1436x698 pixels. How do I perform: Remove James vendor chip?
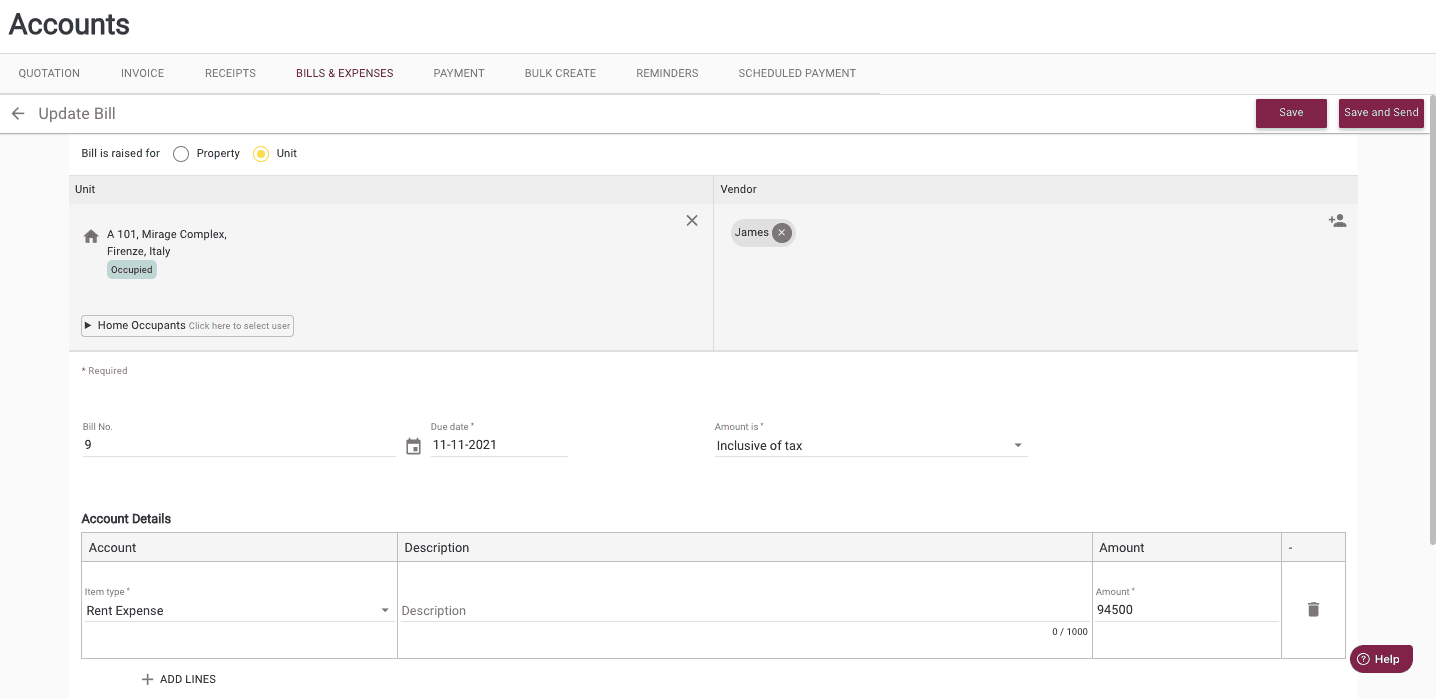pos(781,233)
